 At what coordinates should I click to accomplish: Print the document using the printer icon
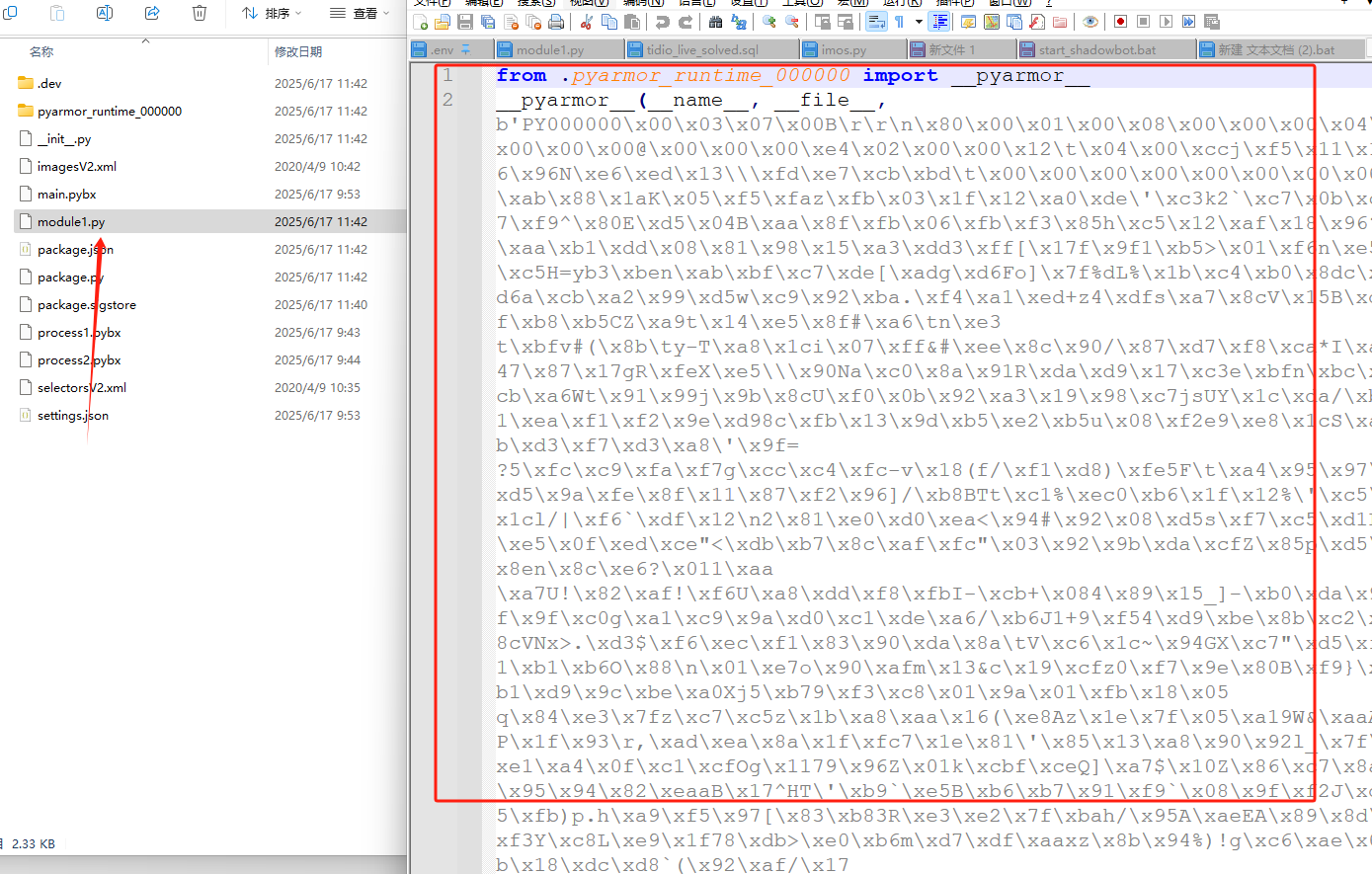pyautogui.click(x=556, y=22)
